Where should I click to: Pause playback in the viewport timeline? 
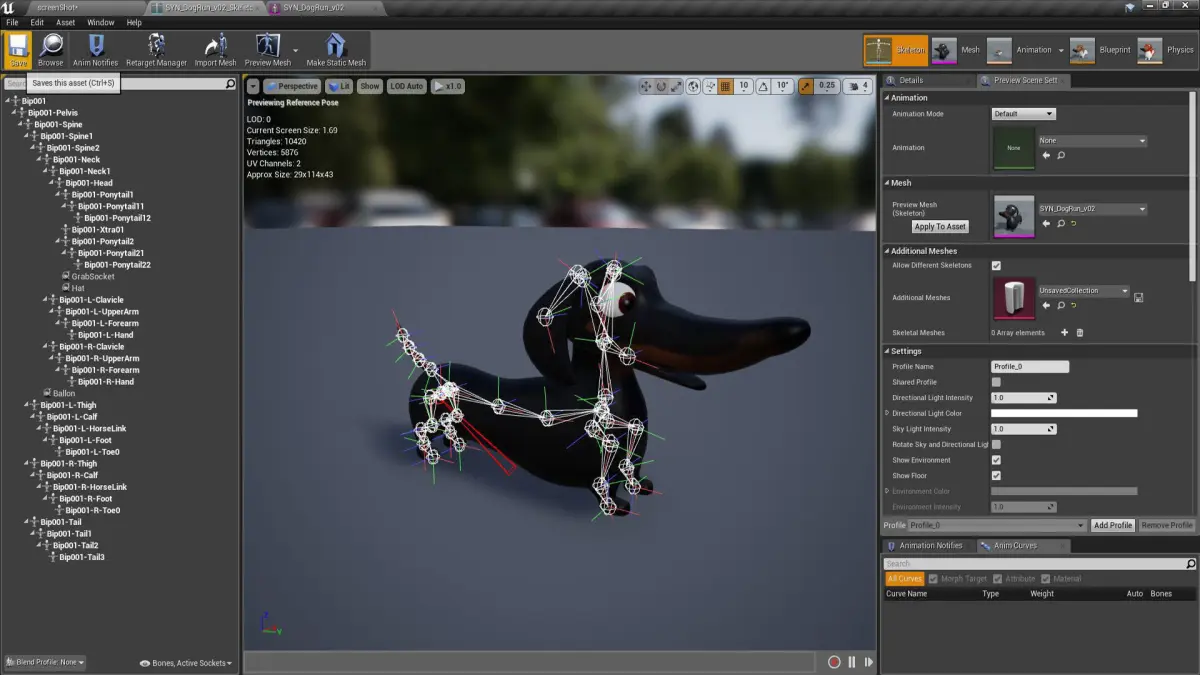tap(852, 662)
